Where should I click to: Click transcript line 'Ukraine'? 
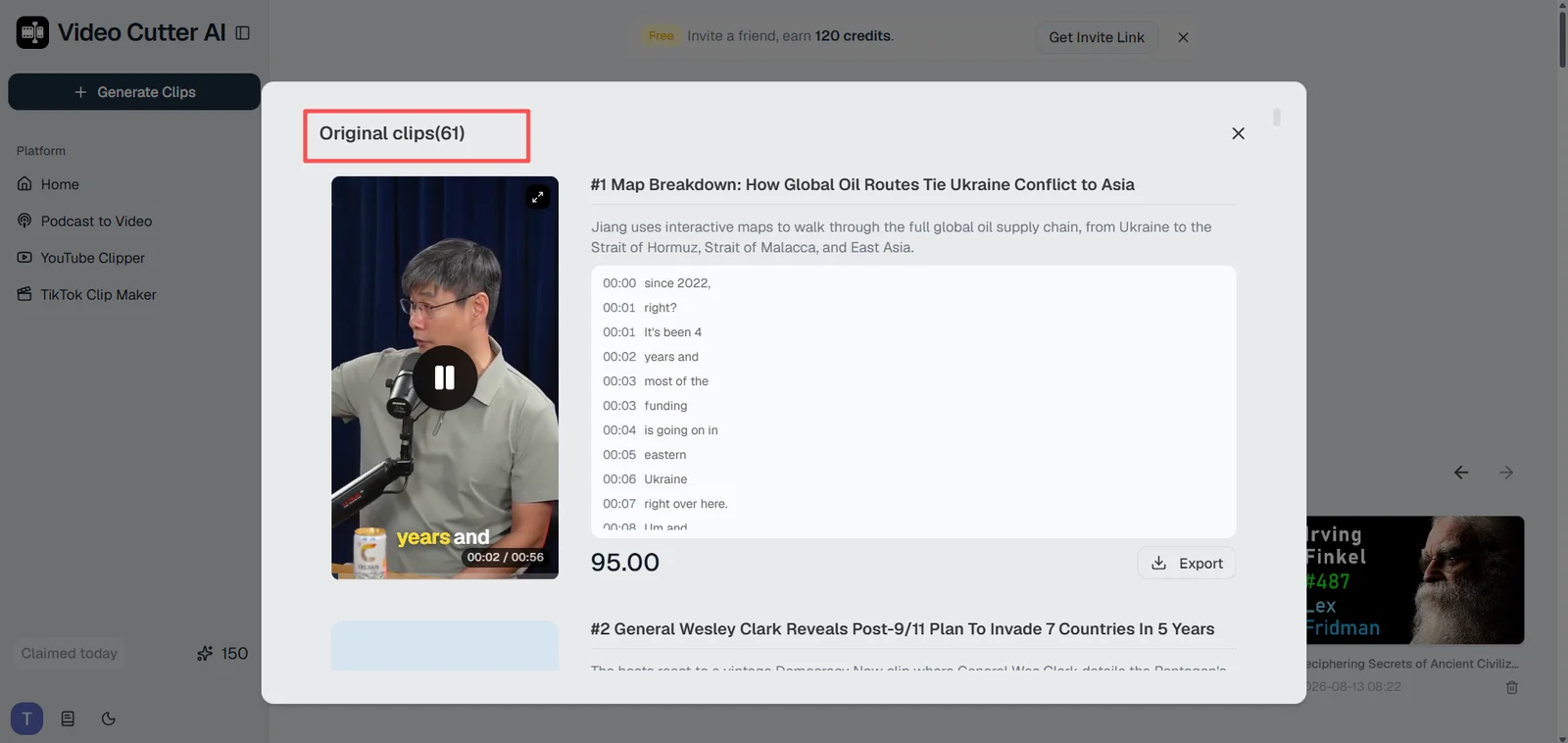coord(665,479)
